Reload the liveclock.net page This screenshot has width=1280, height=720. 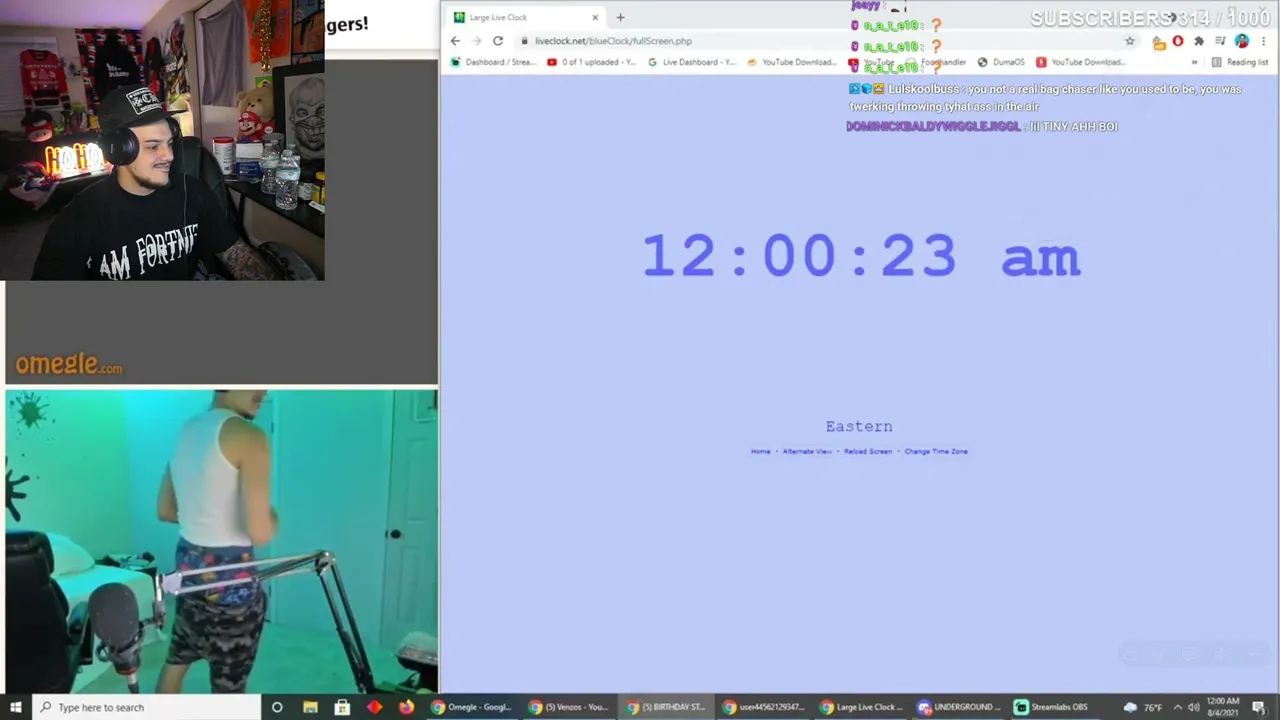point(498,41)
